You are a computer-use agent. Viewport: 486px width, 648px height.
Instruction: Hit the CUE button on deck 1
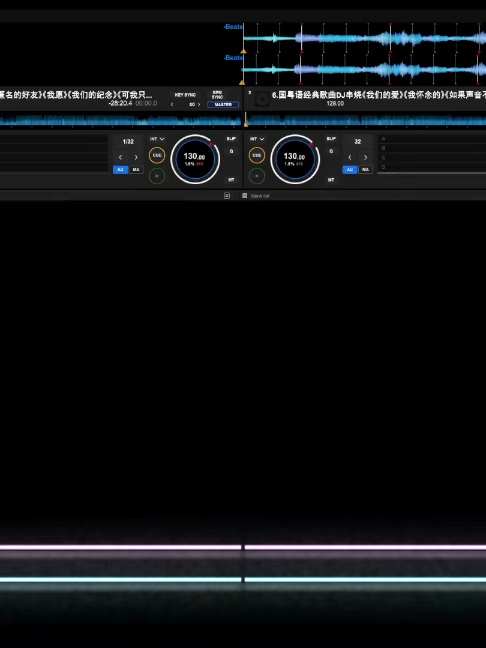[x=157, y=155]
